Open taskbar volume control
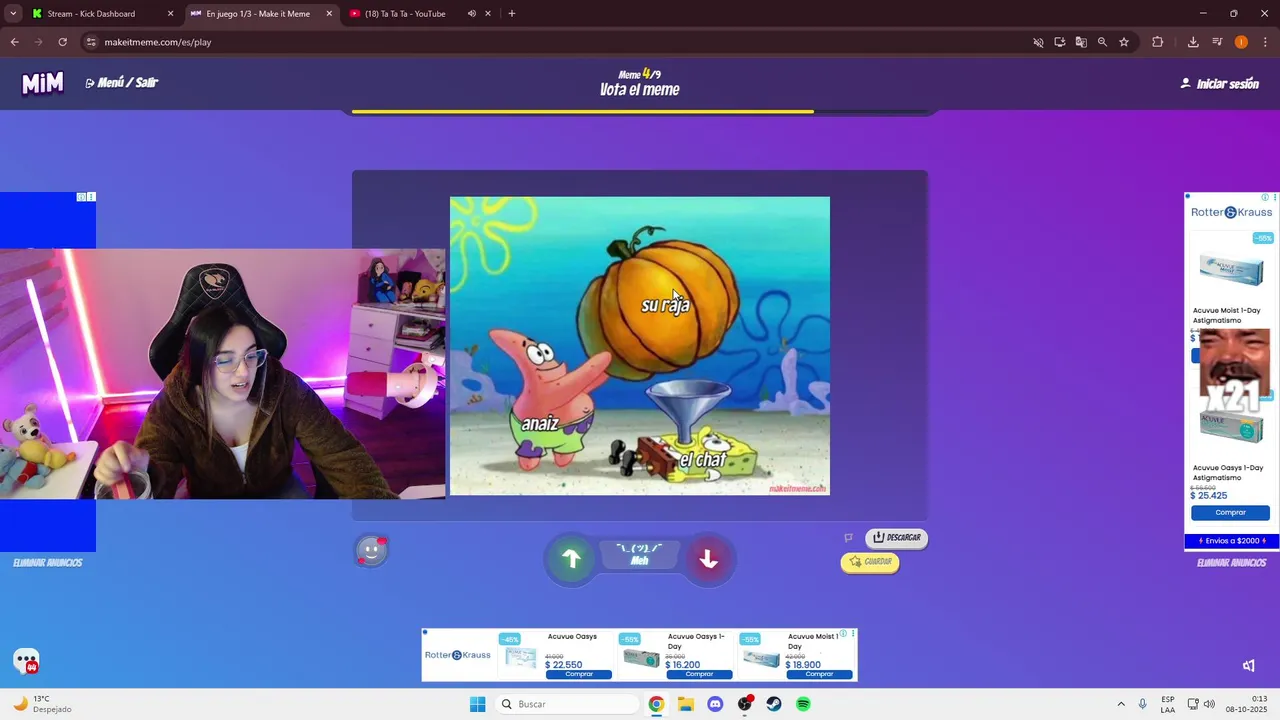1280x720 pixels. 1209,704
